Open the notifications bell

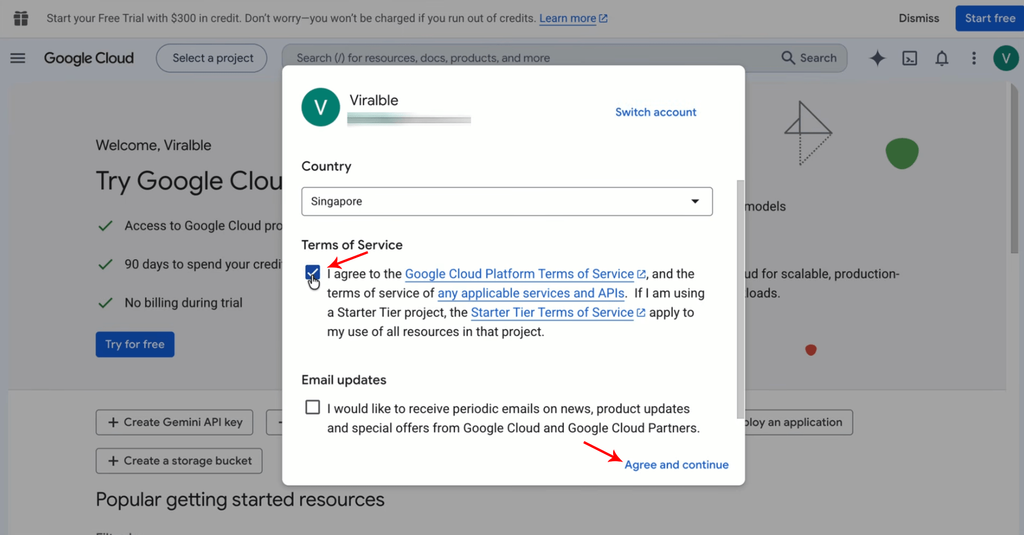tap(942, 58)
